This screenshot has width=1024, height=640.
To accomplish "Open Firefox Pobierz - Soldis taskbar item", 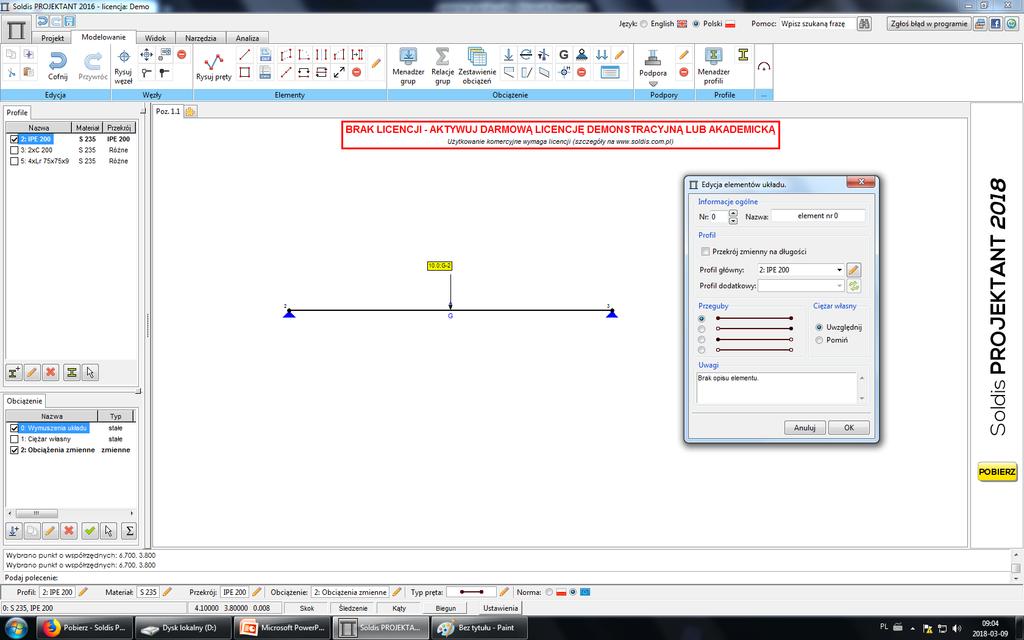I will click(x=84, y=628).
